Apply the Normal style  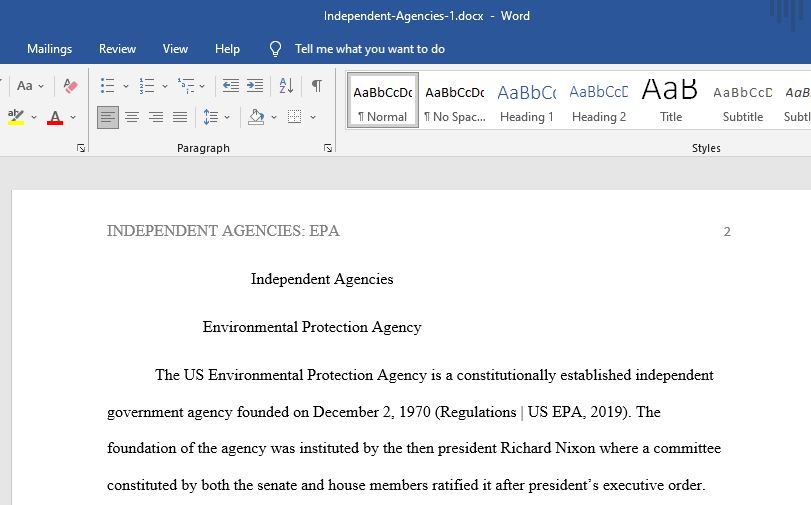click(383, 100)
